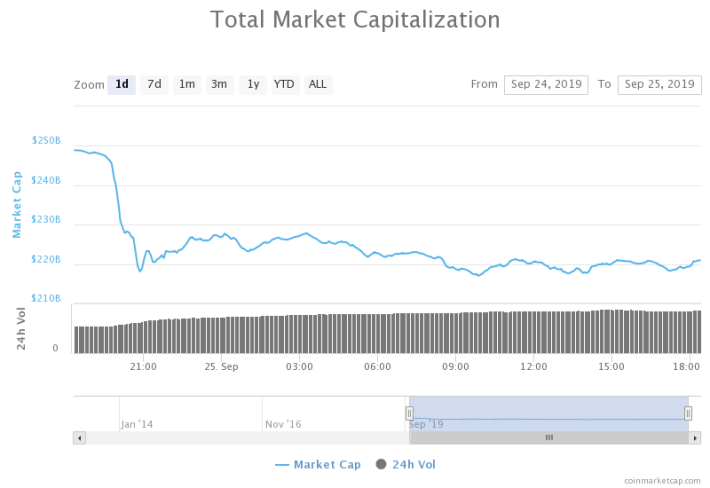
Task: Click the Jan '14 area in navigator
Action: pos(137,424)
